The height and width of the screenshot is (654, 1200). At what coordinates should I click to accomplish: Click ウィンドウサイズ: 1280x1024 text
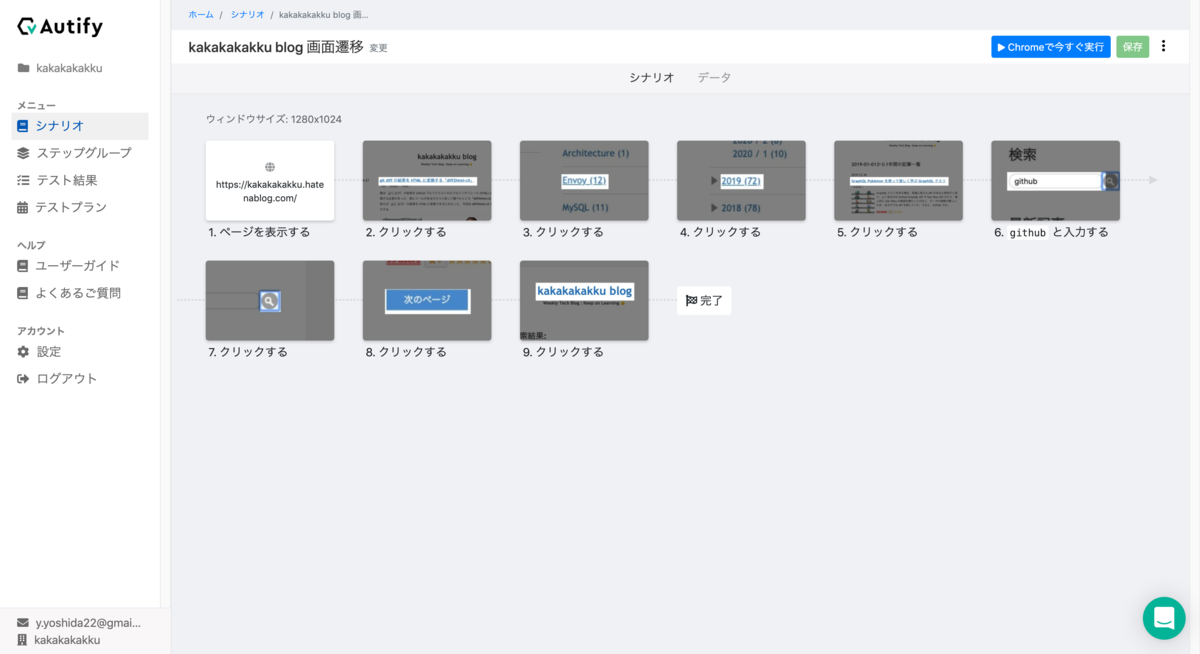point(274,119)
